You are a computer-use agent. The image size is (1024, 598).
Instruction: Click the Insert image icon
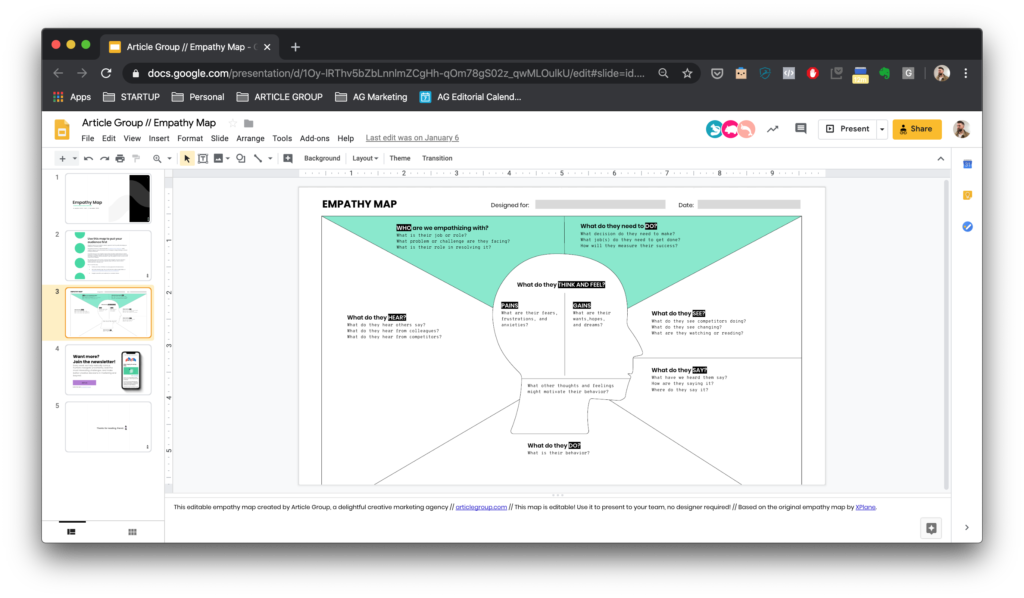(218, 159)
